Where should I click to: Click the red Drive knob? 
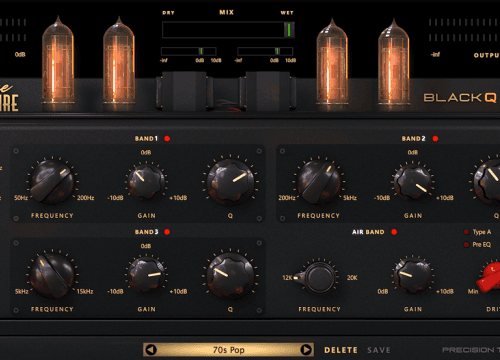490,277
